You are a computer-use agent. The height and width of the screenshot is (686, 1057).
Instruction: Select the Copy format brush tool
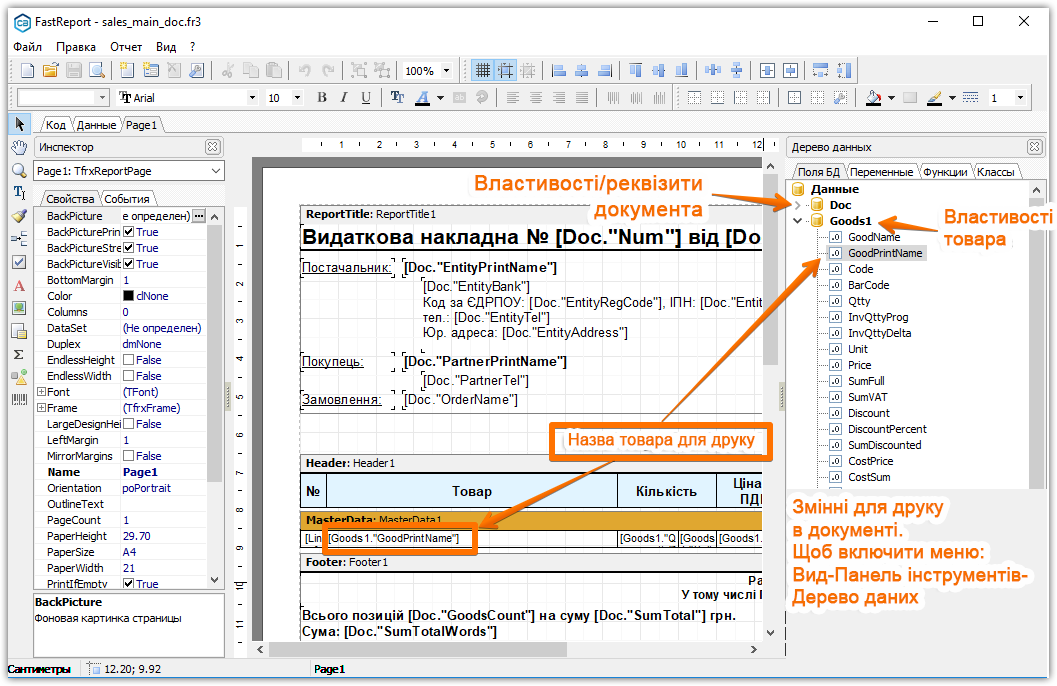(x=19, y=216)
